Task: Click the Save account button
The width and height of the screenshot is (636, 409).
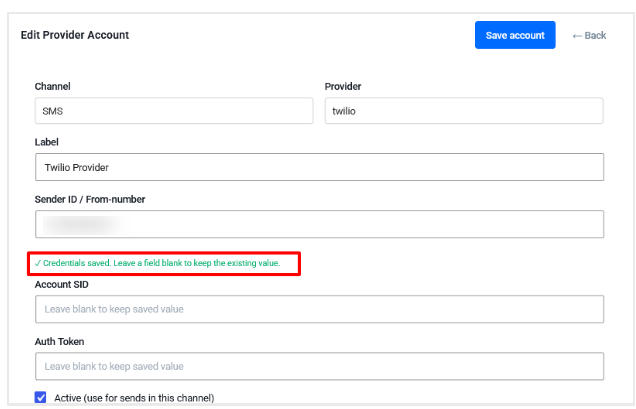Action: (x=515, y=35)
